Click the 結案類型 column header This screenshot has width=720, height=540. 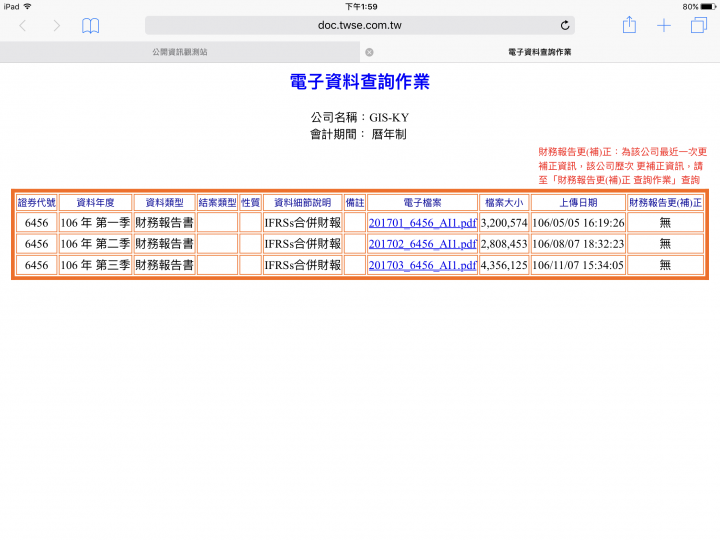click(217, 202)
